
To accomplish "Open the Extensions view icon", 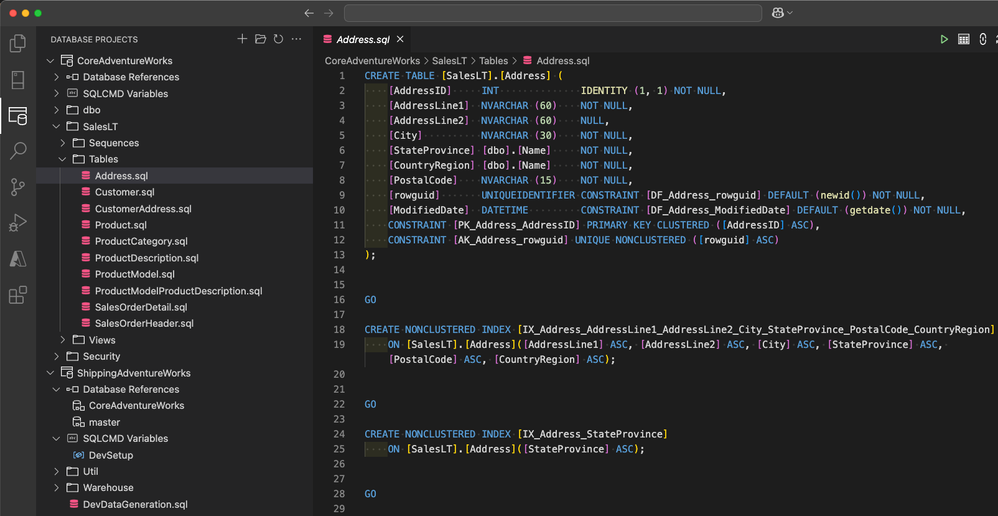I will click(17, 295).
